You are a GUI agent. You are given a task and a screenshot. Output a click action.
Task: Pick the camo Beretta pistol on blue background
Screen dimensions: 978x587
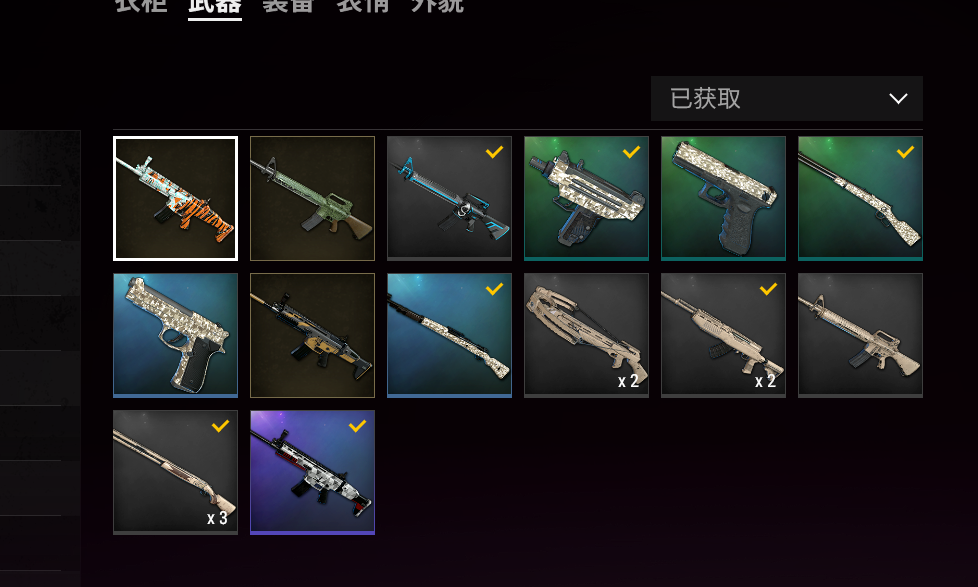click(175, 335)
